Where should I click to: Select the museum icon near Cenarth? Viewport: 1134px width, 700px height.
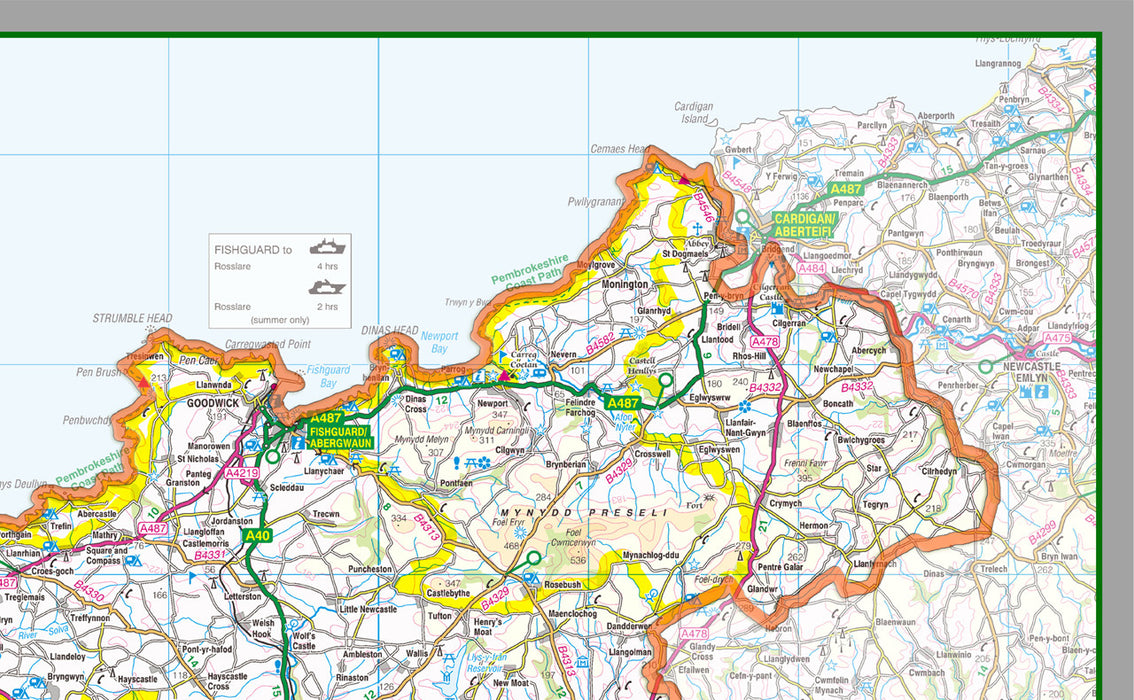tap(942, 345)
